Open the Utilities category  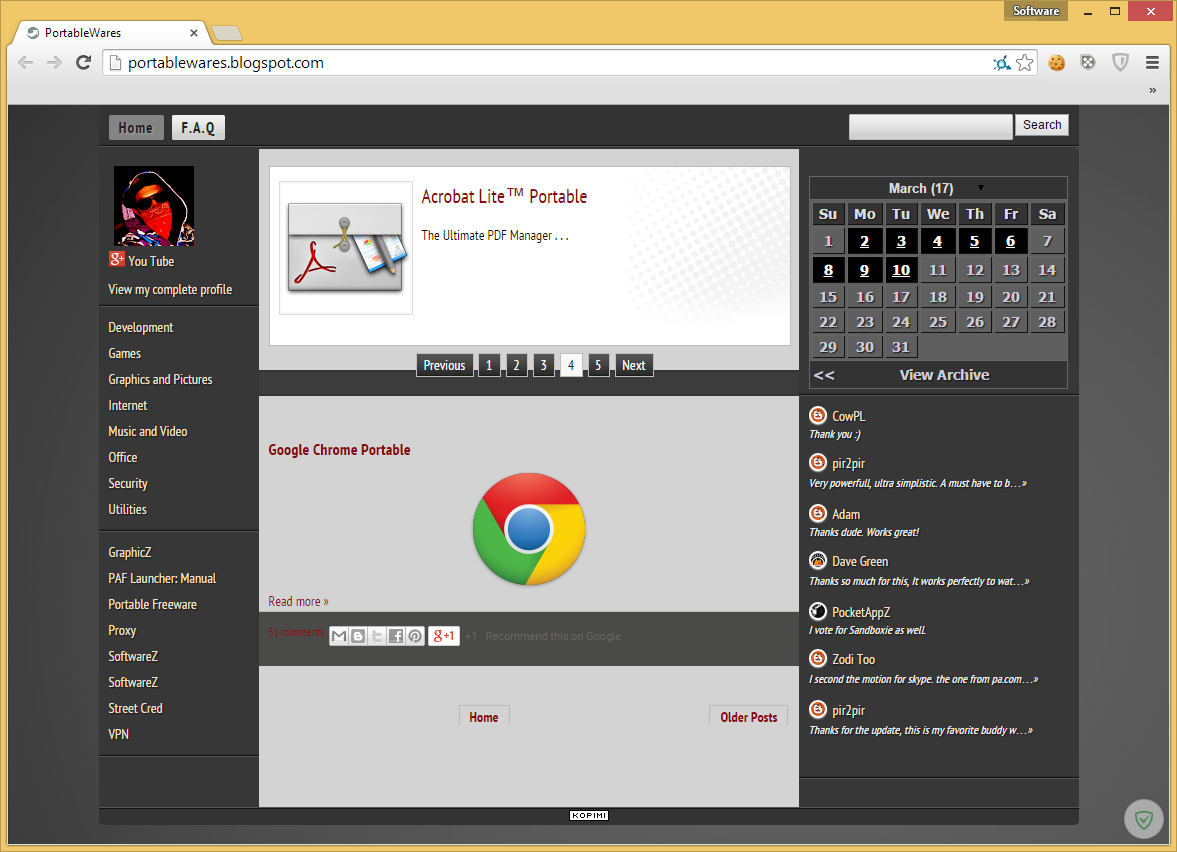(128, 509)
